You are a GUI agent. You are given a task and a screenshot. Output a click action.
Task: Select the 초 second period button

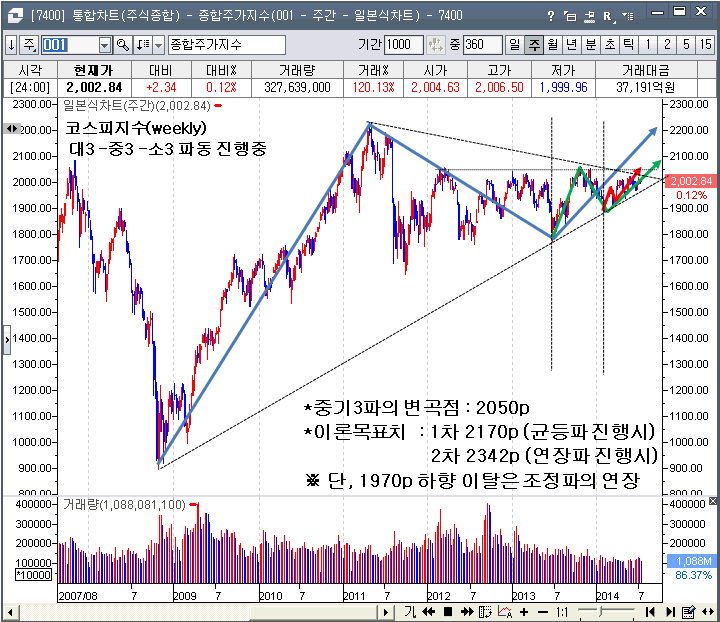[610, 45]
